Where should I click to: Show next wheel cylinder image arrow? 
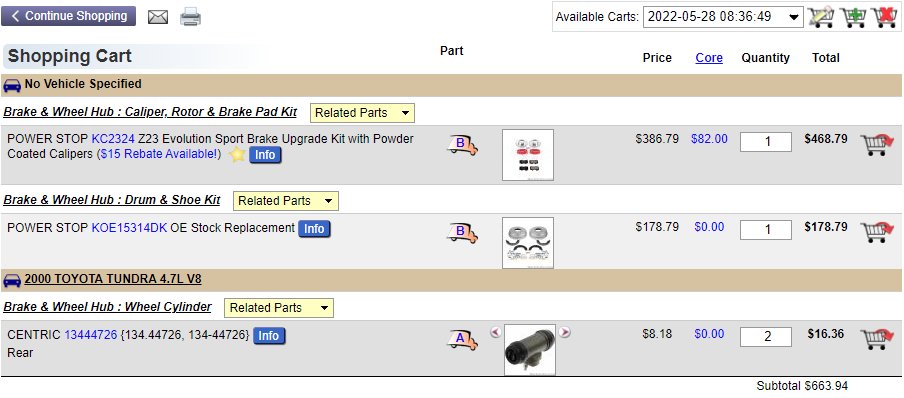[564, 332]
